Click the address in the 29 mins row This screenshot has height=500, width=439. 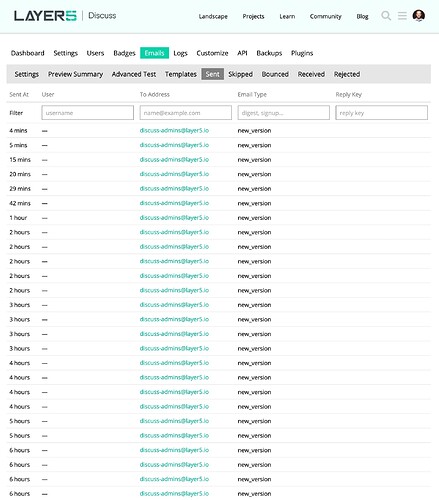[174, 188]
